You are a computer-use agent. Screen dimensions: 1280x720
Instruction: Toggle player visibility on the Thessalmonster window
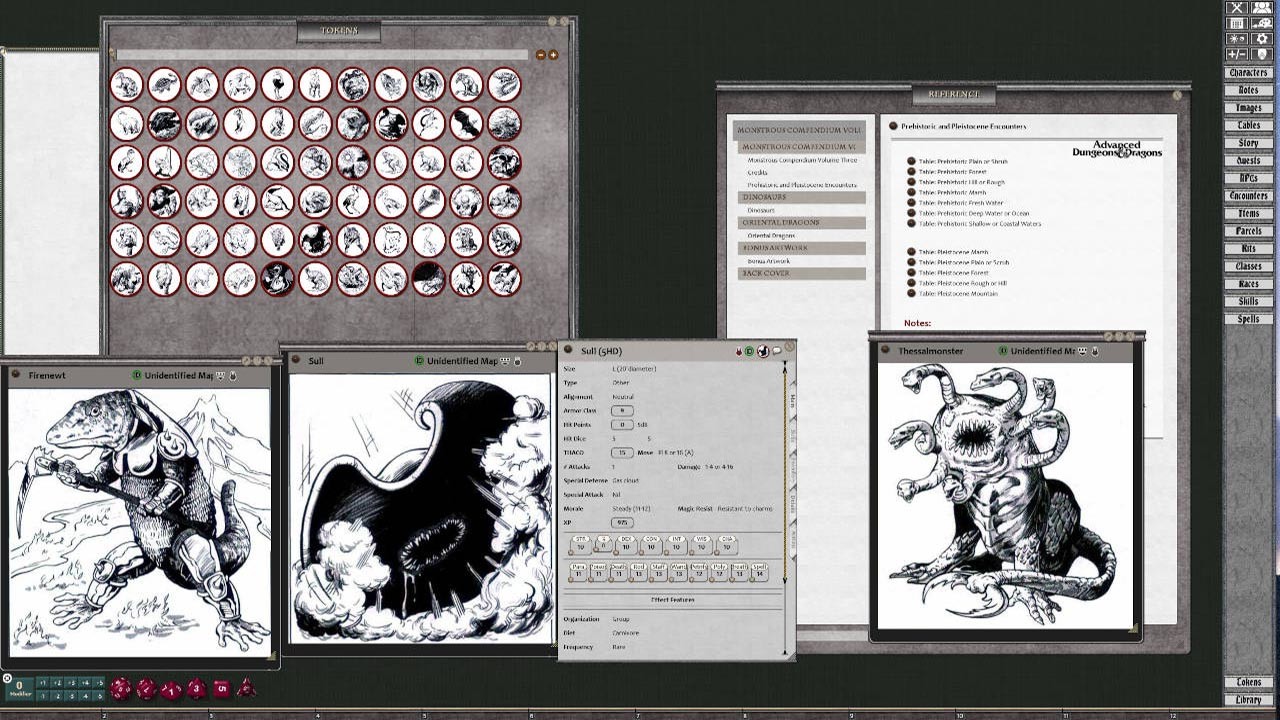click(x=1082, y=351)
